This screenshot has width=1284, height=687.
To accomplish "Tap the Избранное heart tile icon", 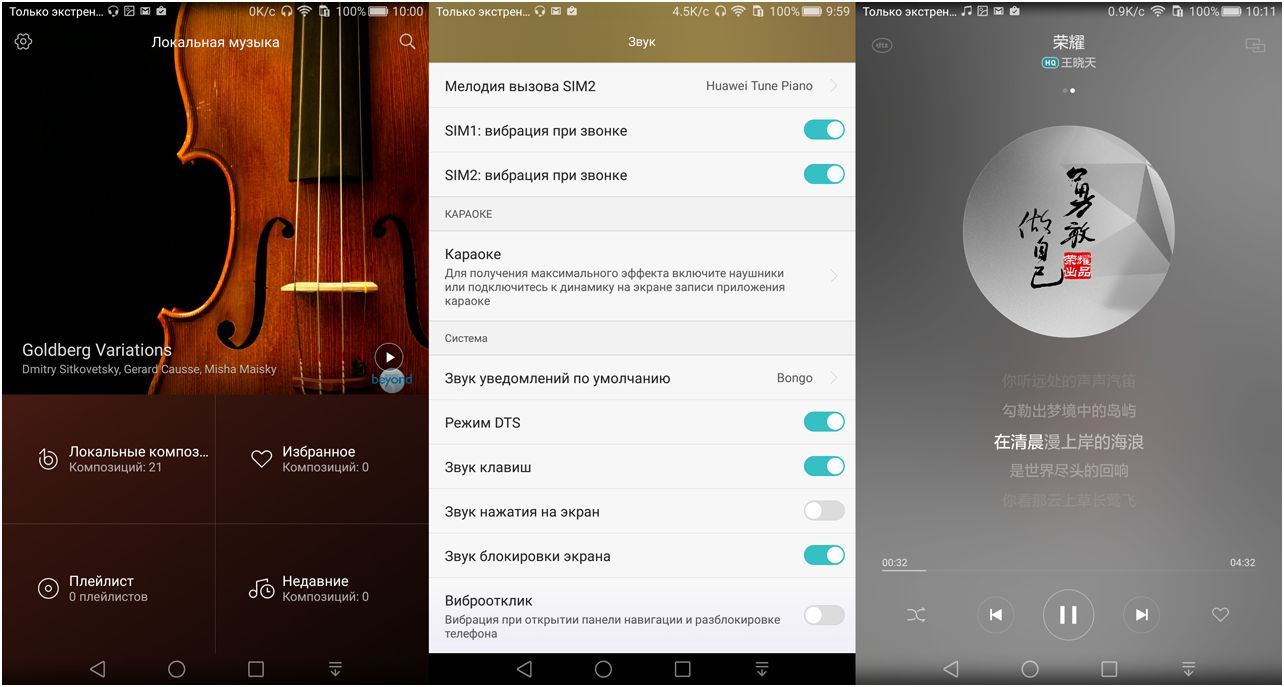I will 260,458.
